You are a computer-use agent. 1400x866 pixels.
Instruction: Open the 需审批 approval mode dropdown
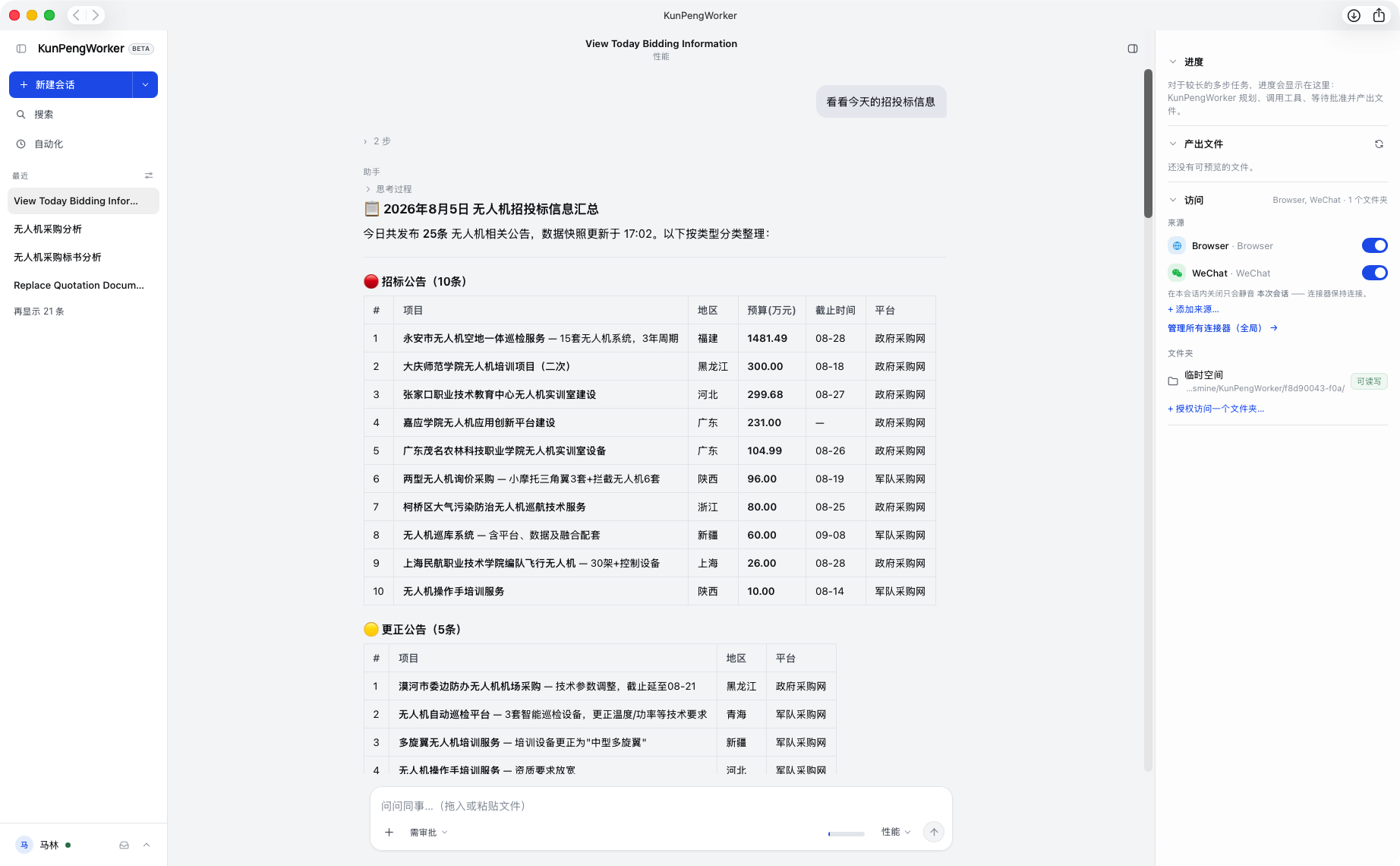429,833
